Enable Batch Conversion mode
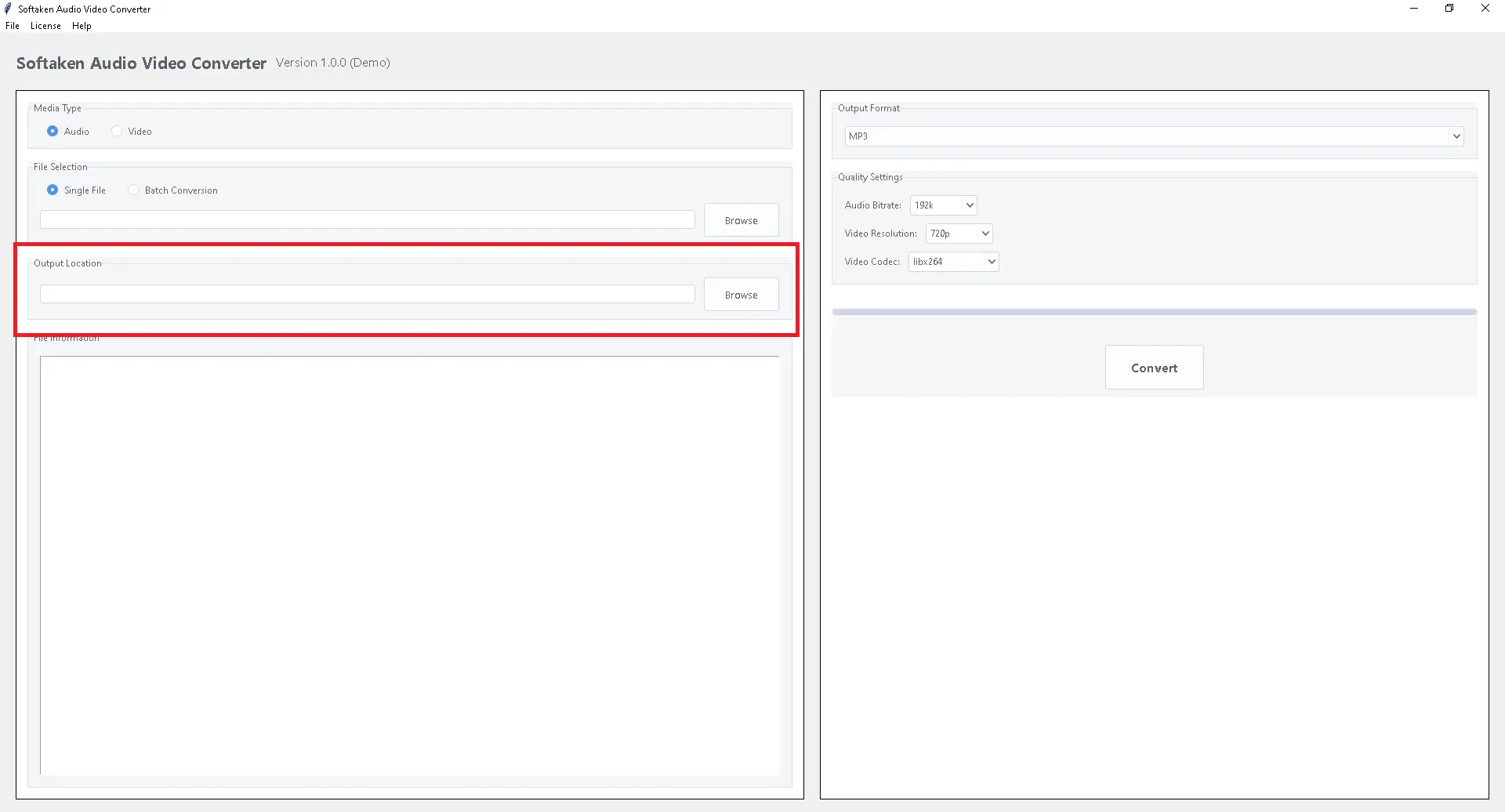 pyautogui.click(x=133, y=190)
